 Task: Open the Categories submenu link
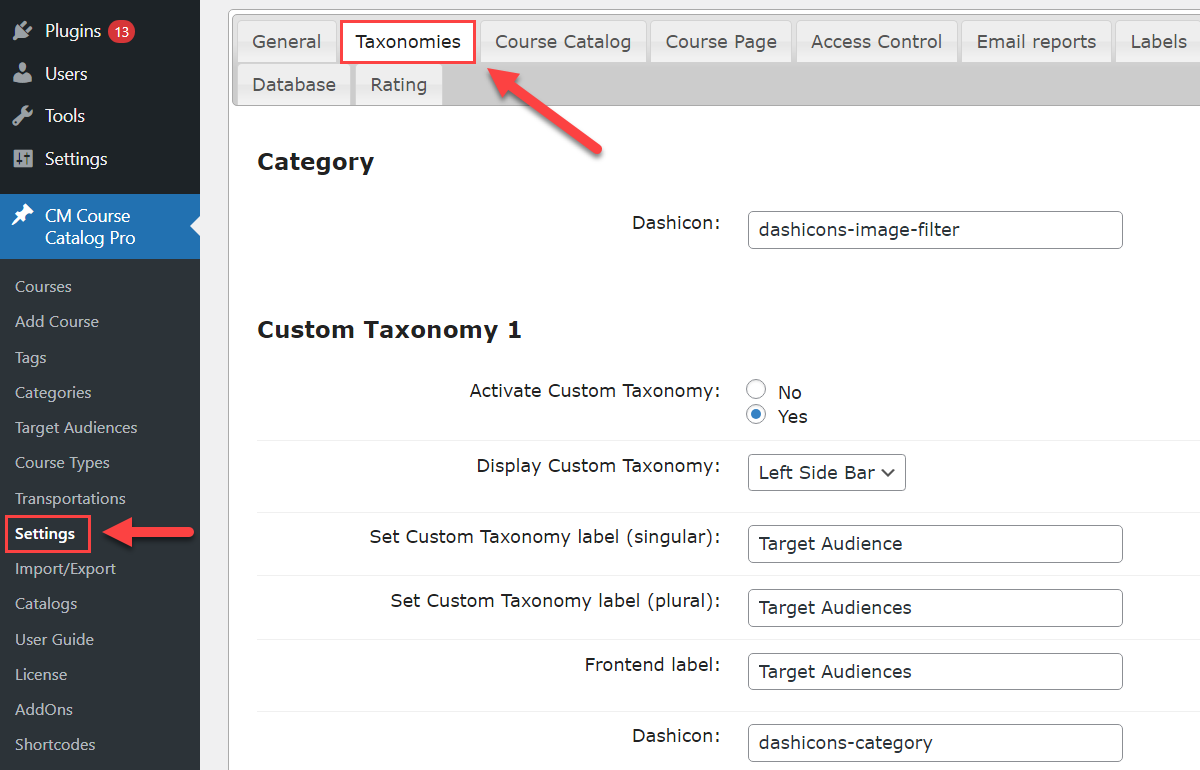click(x=53, y=393)
